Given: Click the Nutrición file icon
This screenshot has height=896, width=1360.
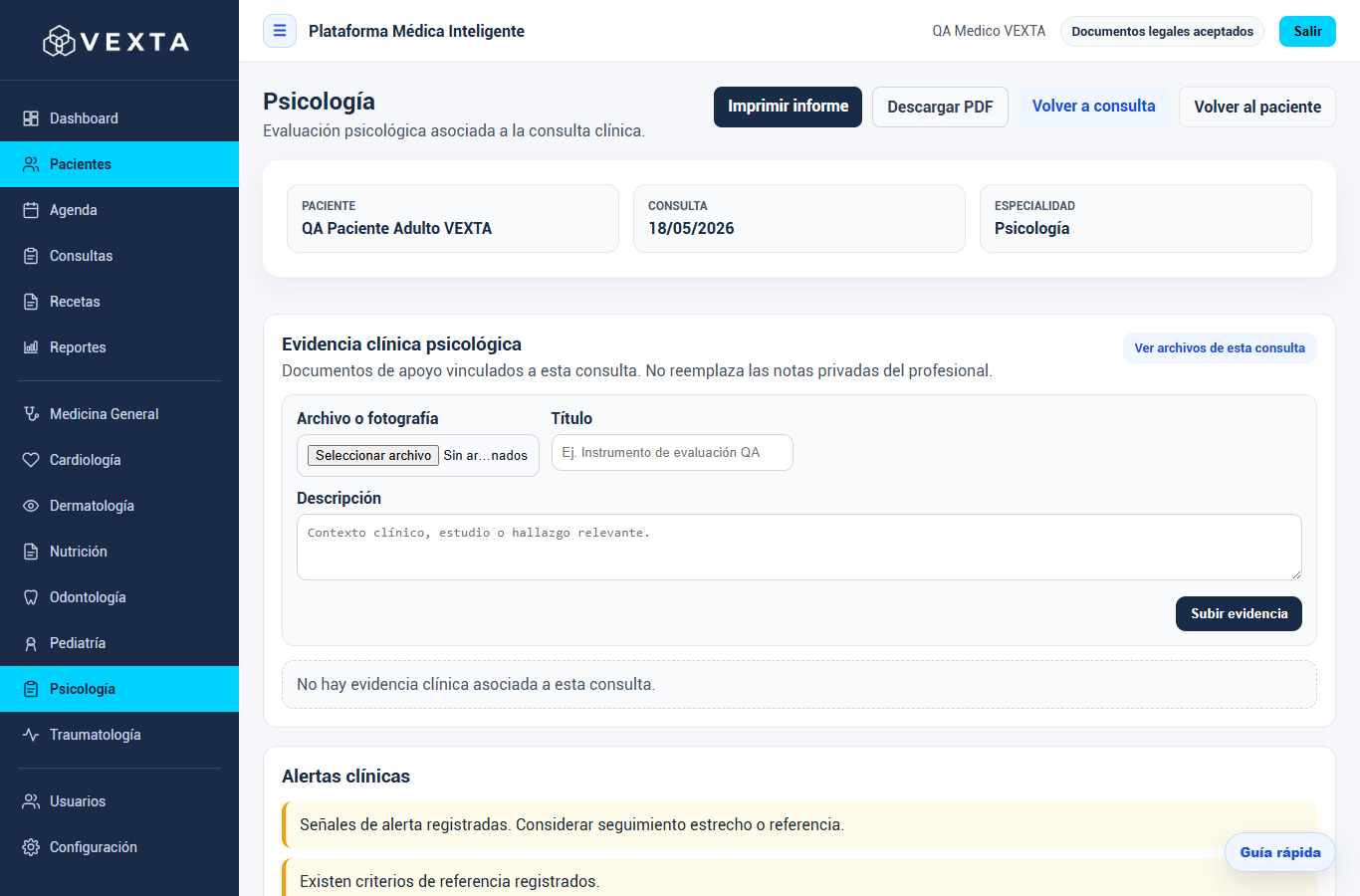Looking at the screenshot, I should [x=31, y=552].
